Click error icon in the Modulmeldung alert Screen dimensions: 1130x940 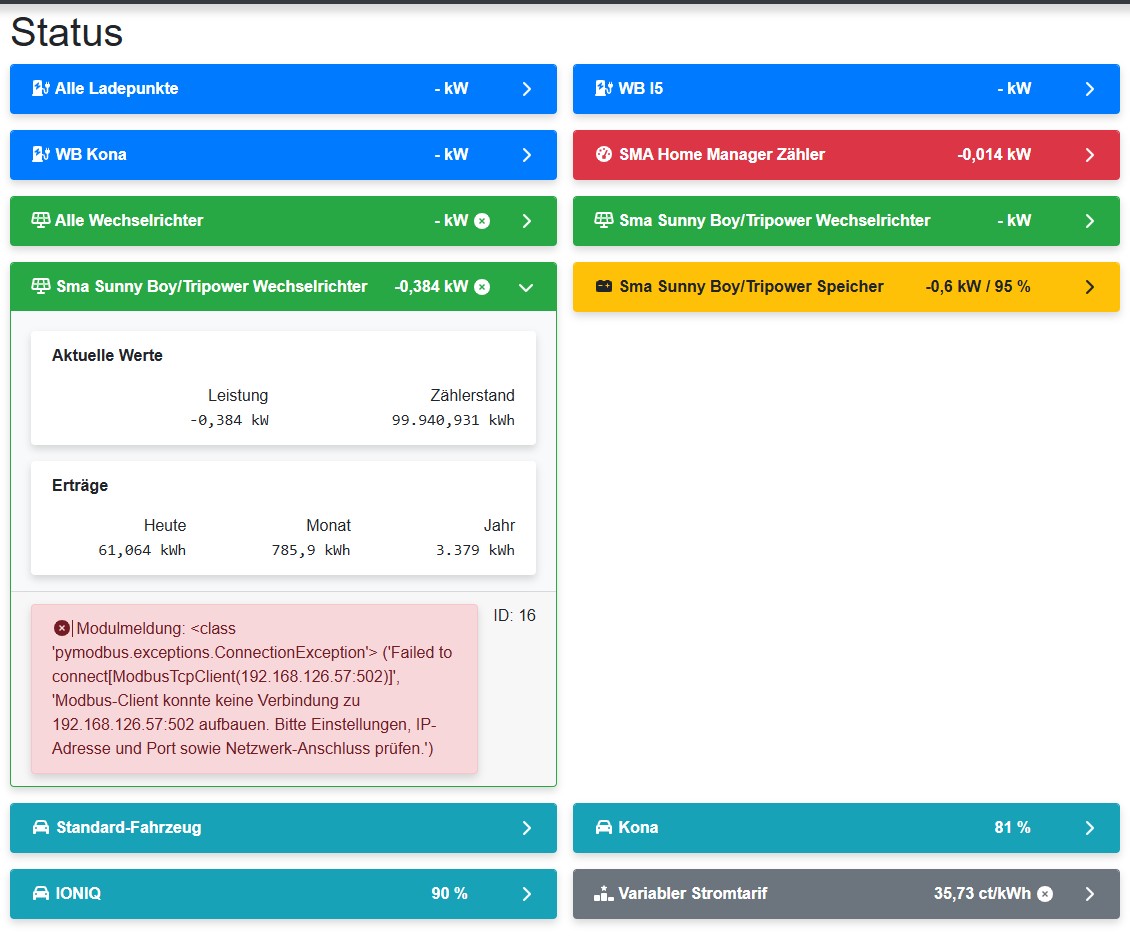[62, 628]
